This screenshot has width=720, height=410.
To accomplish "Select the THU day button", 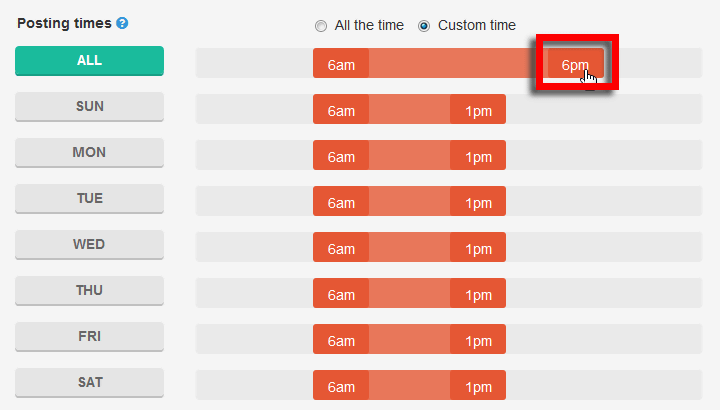I will [x=90, y=290].
